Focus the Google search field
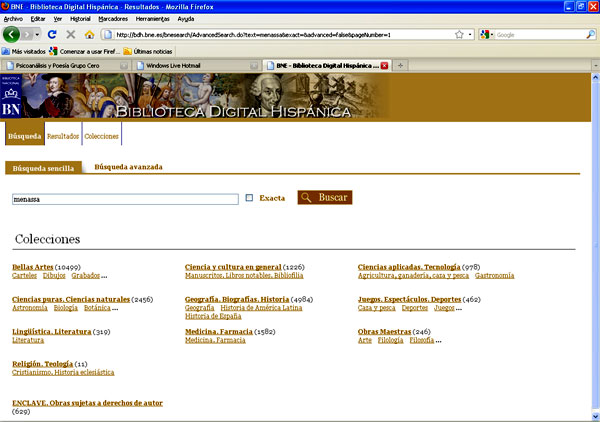 540,35
